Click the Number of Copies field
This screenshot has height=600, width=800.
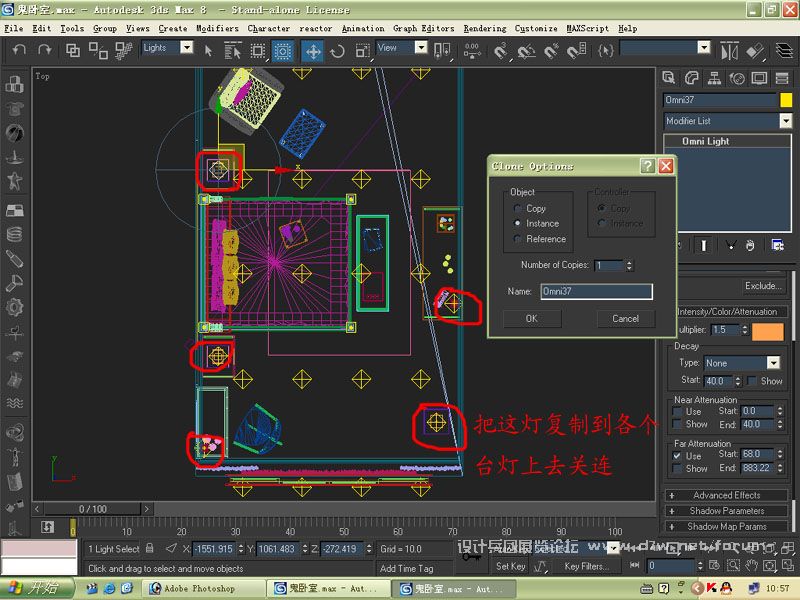610,265
